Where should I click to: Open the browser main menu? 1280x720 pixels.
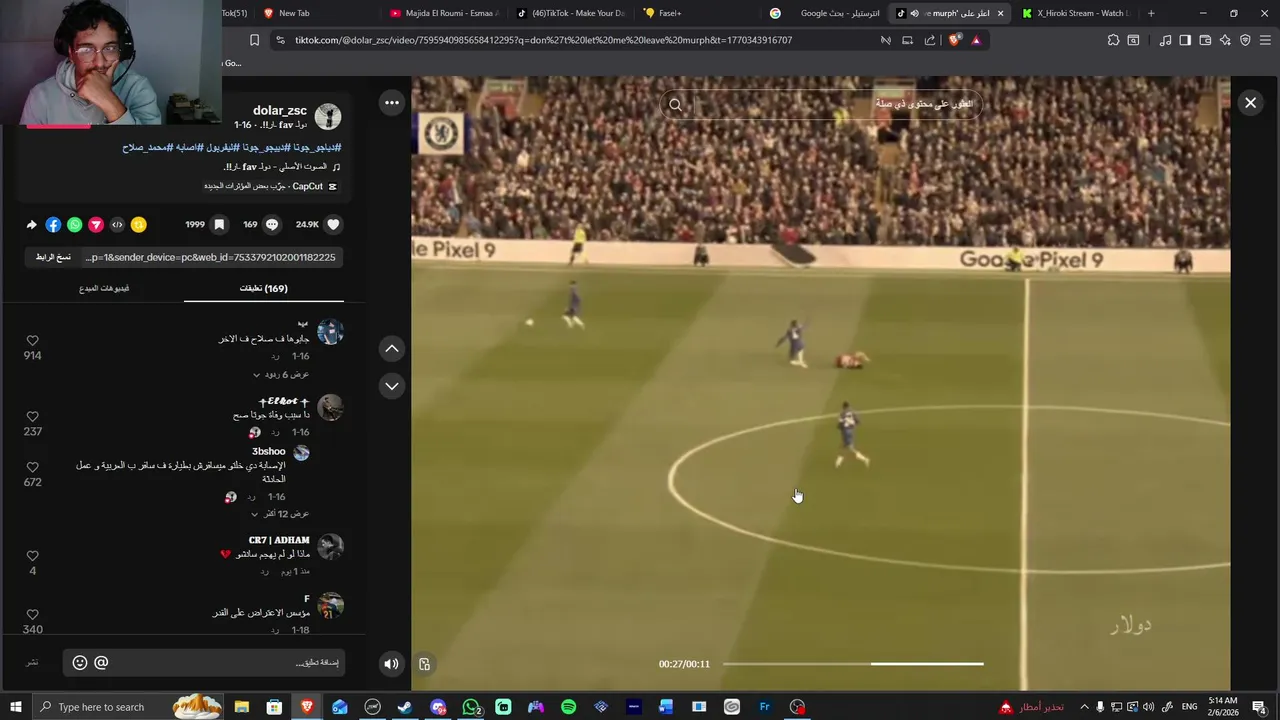tap(1265, 40)
